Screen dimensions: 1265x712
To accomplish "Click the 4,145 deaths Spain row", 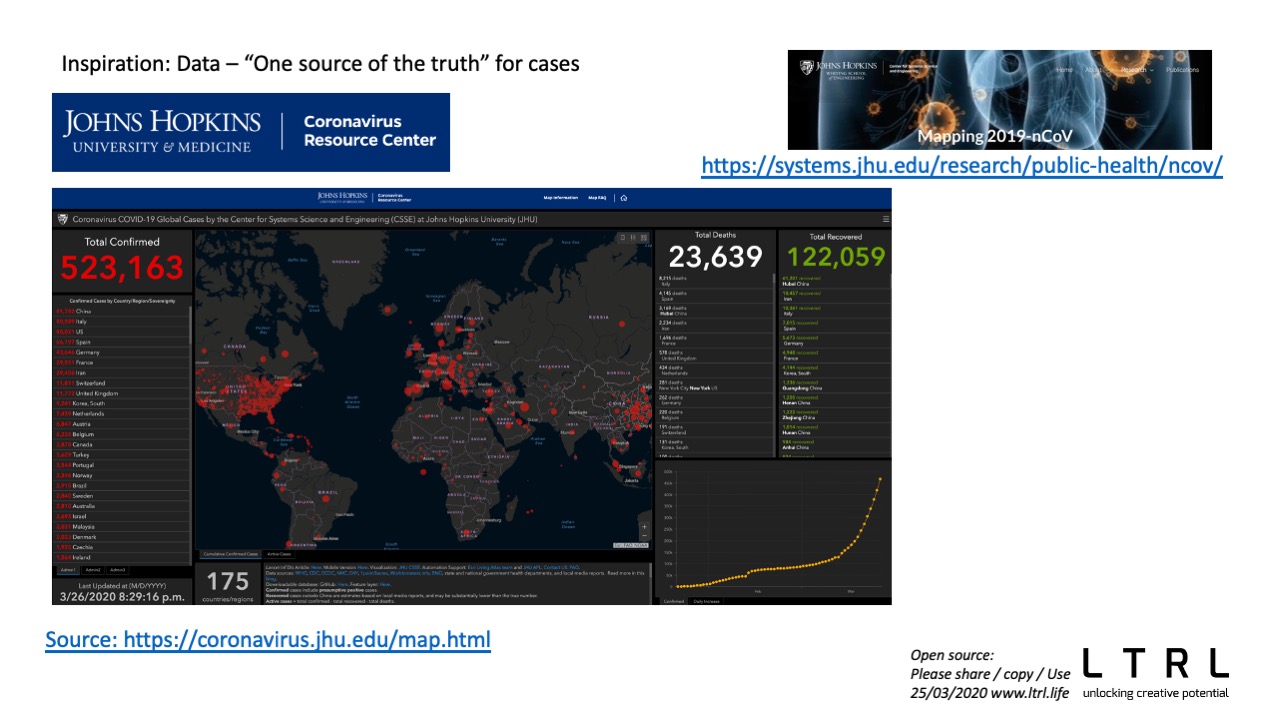I will (713, 296).
